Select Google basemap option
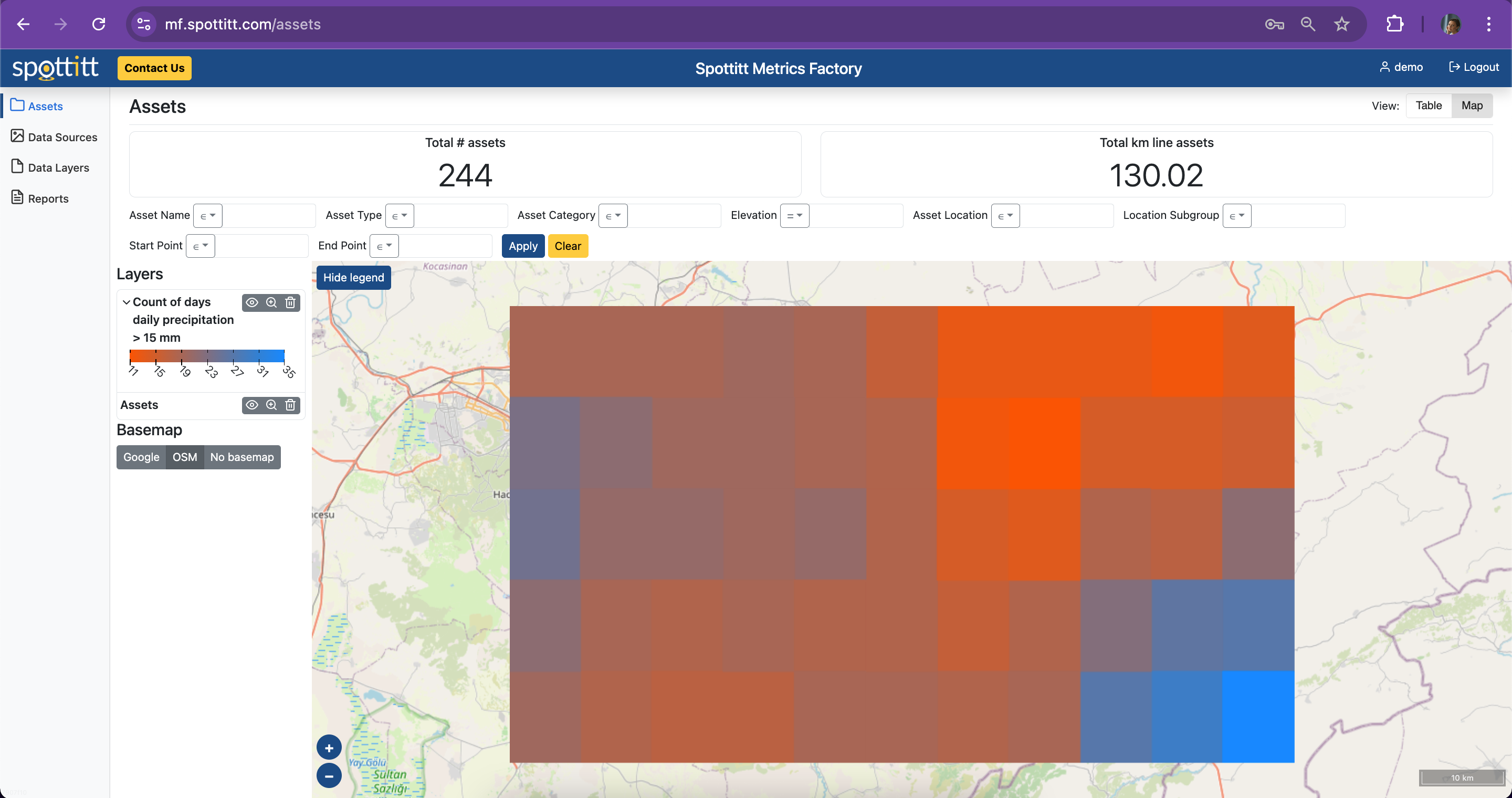This screenshot has height=798, width=1512. (x=141, y=457)
